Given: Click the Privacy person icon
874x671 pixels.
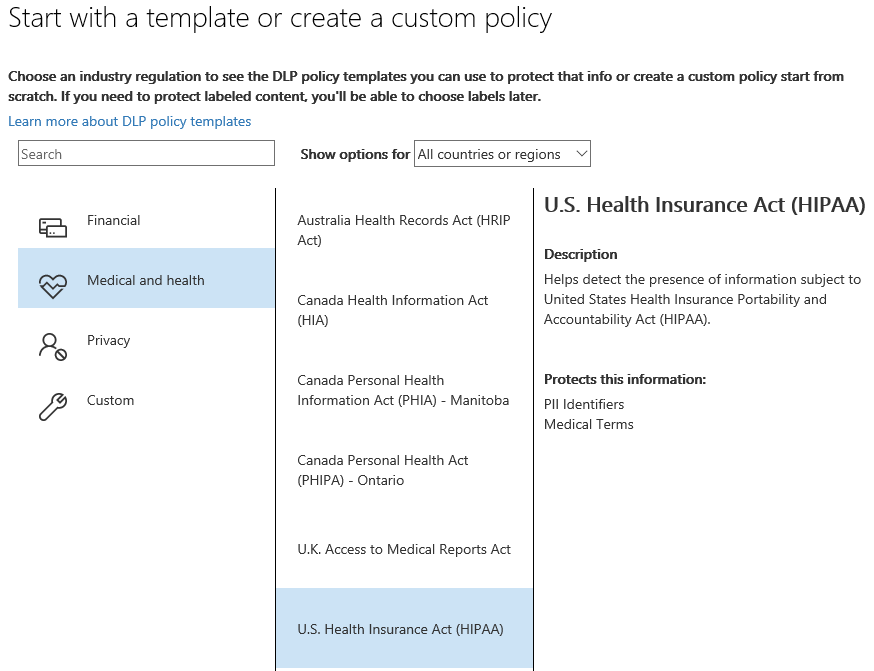Looking at the screenshot, I should coord(52,346).
